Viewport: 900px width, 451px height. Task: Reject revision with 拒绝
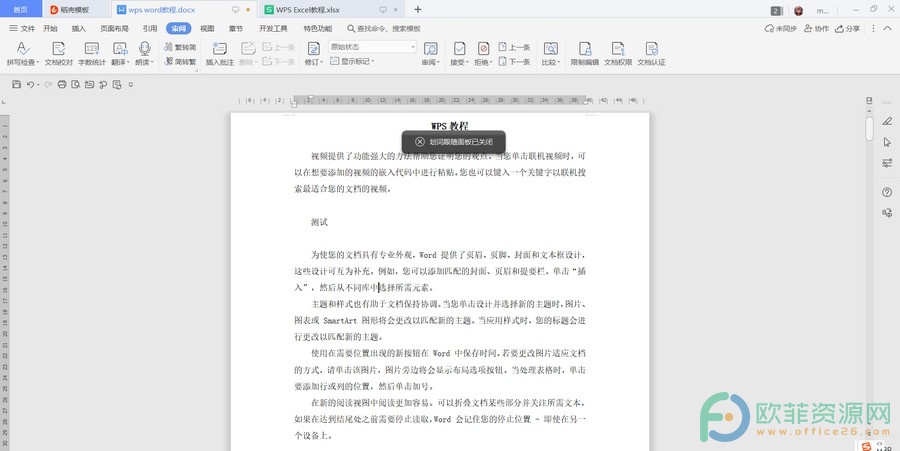click(483, 53)
